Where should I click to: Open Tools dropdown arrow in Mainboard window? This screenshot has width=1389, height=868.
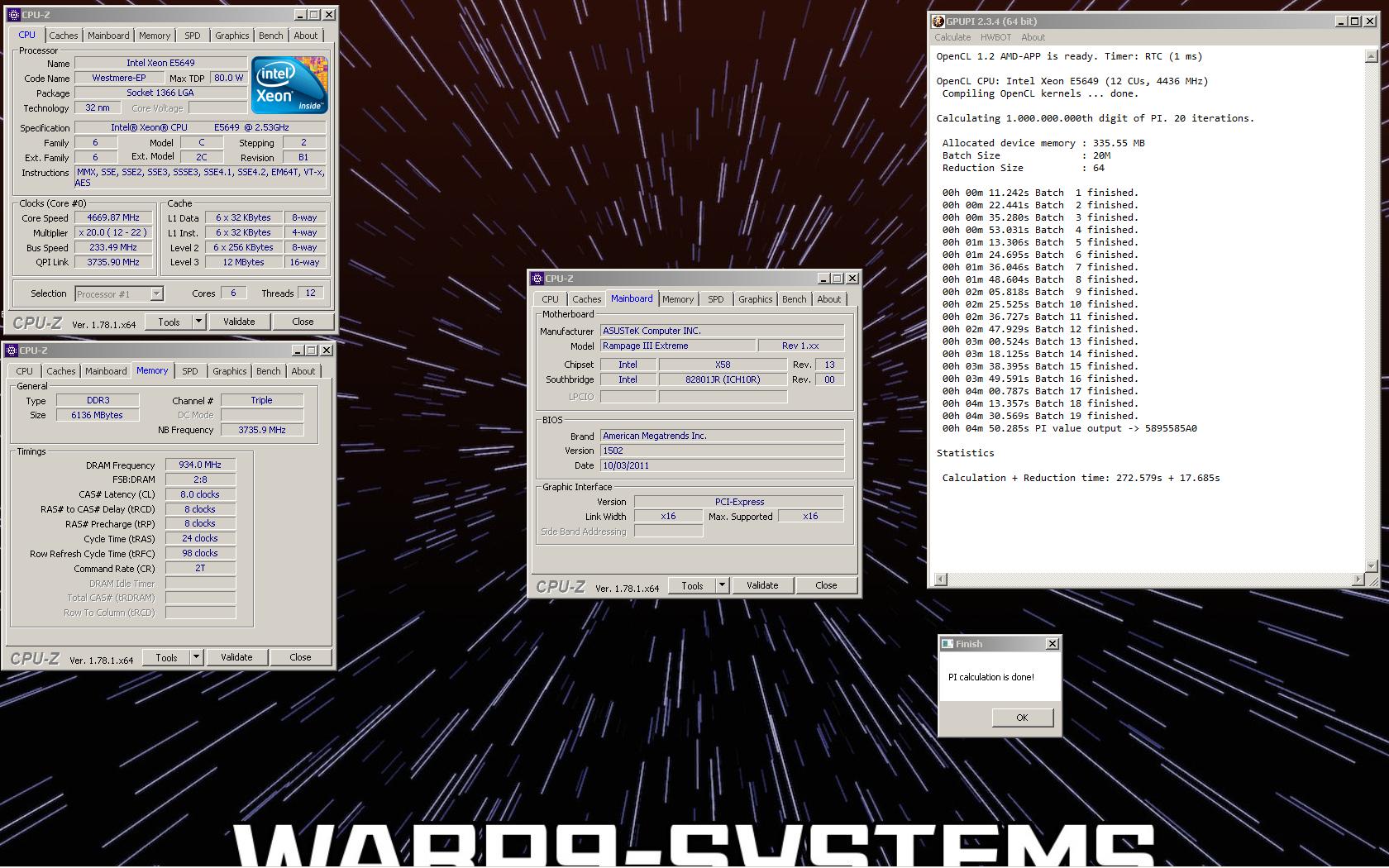pos(722,585)
